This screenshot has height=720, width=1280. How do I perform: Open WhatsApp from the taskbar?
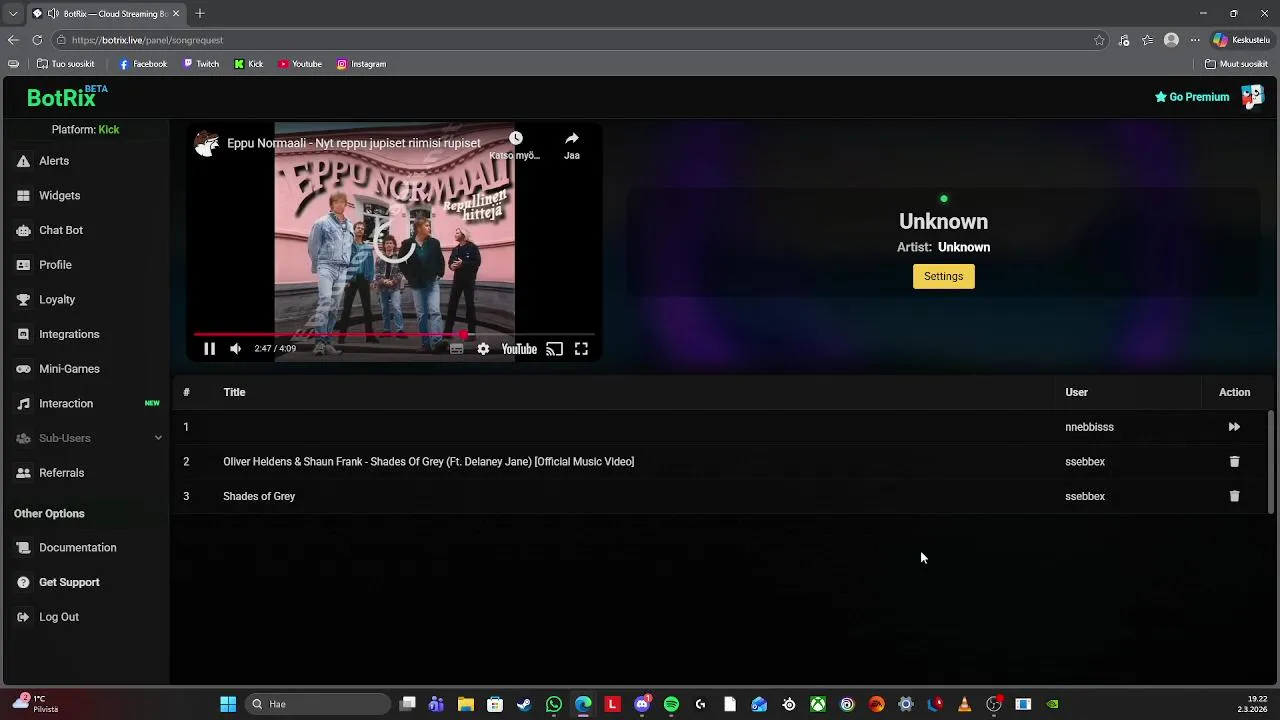point(554,704)
